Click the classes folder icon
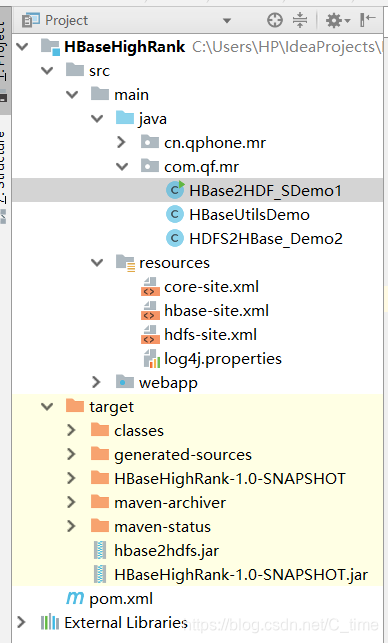Viewport: 388px width, 643px height. tap(100, 430)
